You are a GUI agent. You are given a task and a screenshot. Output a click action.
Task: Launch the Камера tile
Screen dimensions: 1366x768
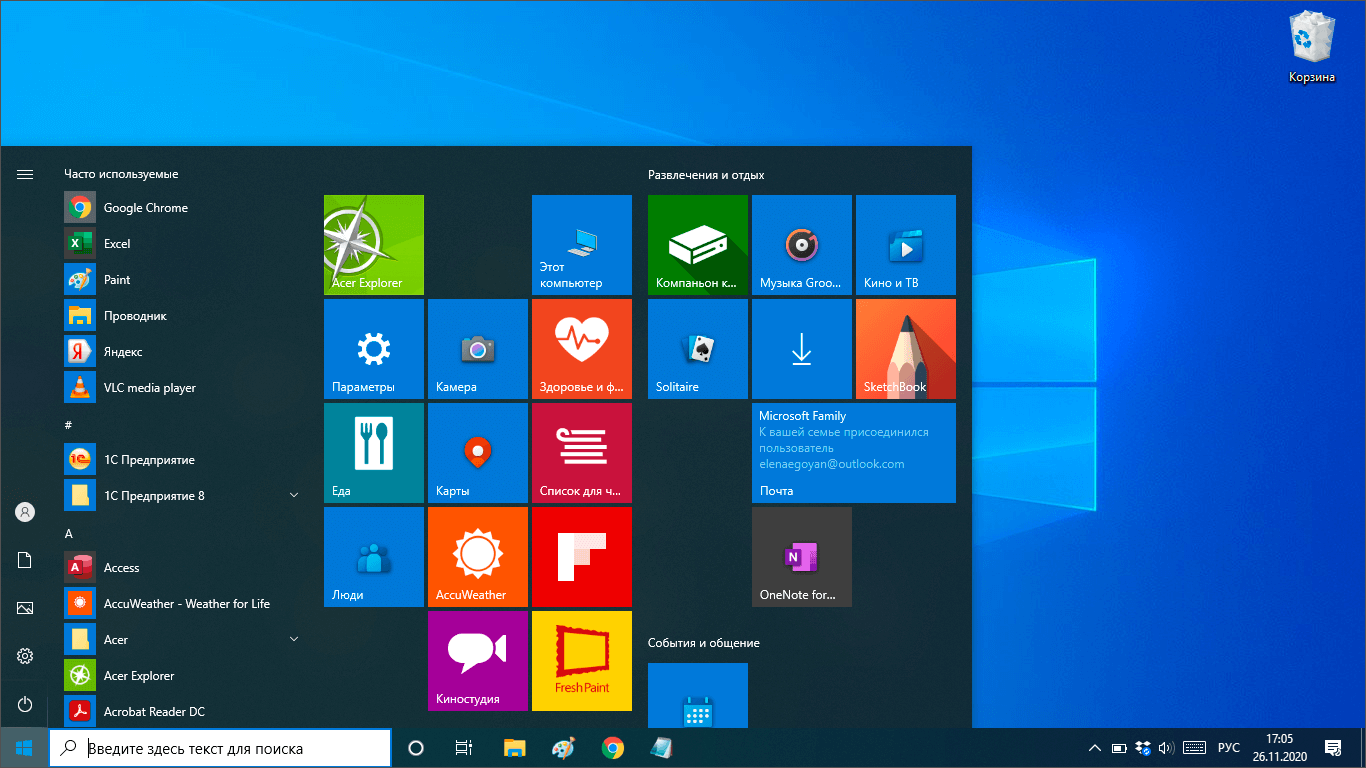[477, 348]
